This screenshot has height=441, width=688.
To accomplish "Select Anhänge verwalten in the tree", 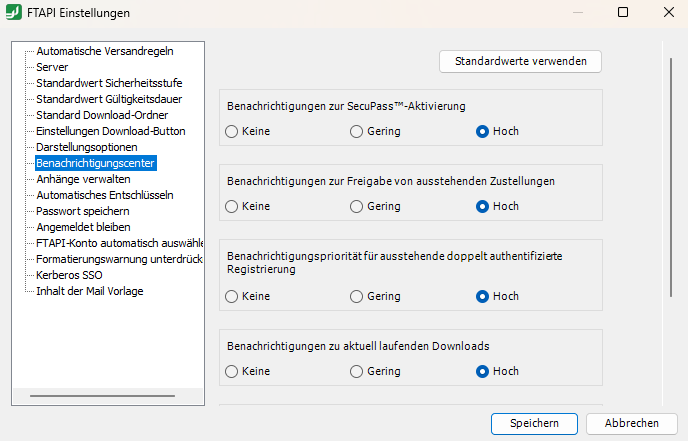I will [83, 179].
